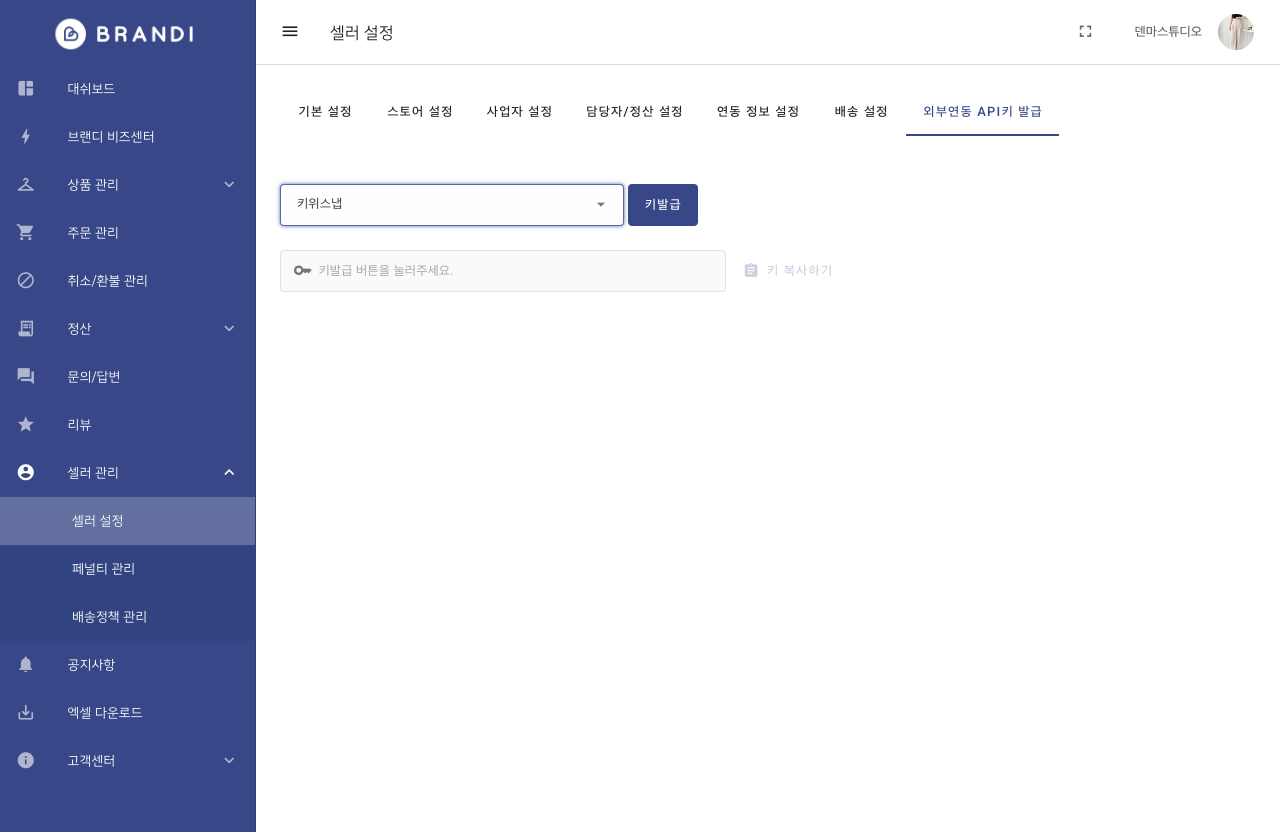1280x832 pixels.
Task: Switch to the 스토어 설정 tab
Action: [x=420, y=111]
